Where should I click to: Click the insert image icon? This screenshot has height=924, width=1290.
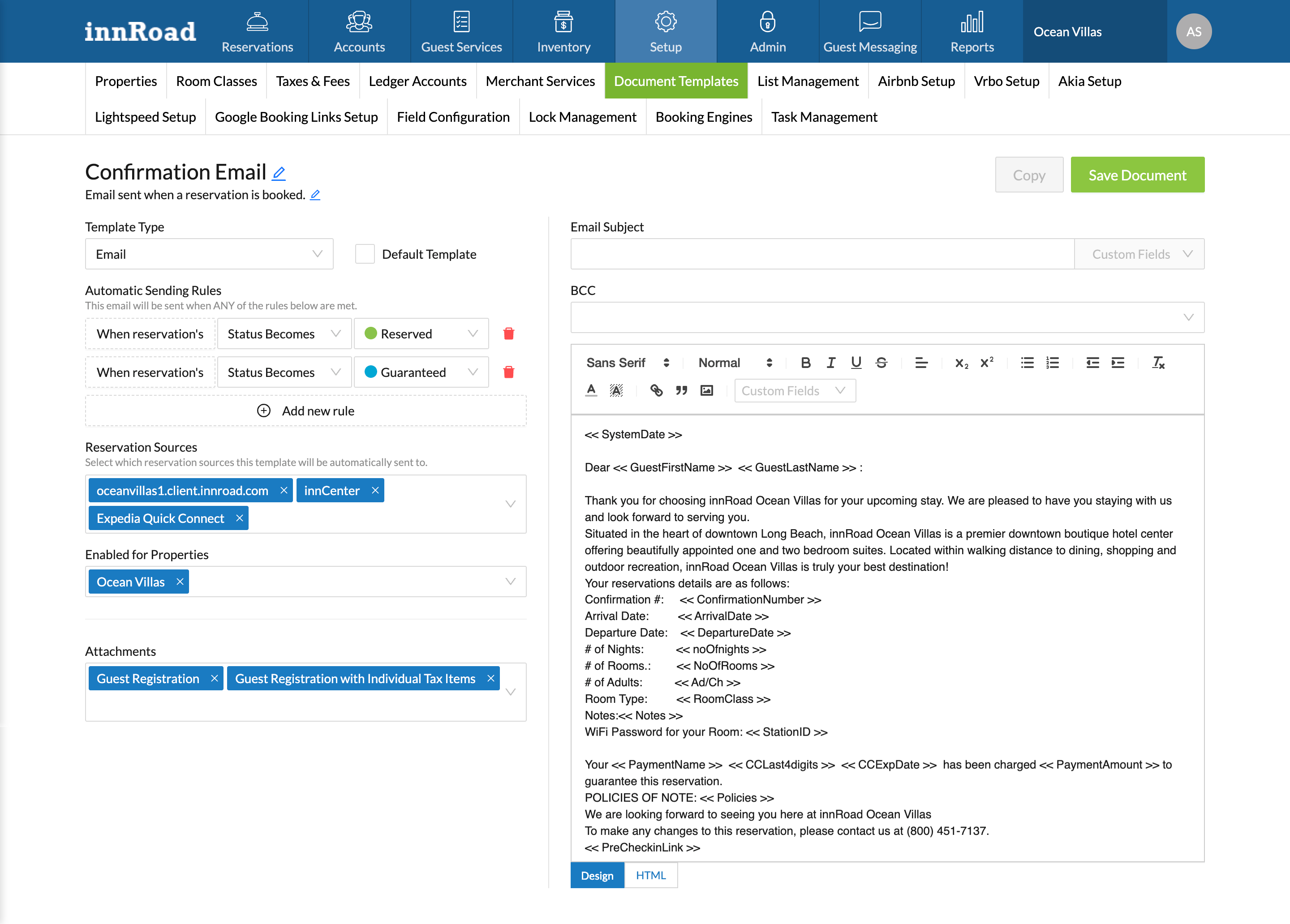point(706,391)
